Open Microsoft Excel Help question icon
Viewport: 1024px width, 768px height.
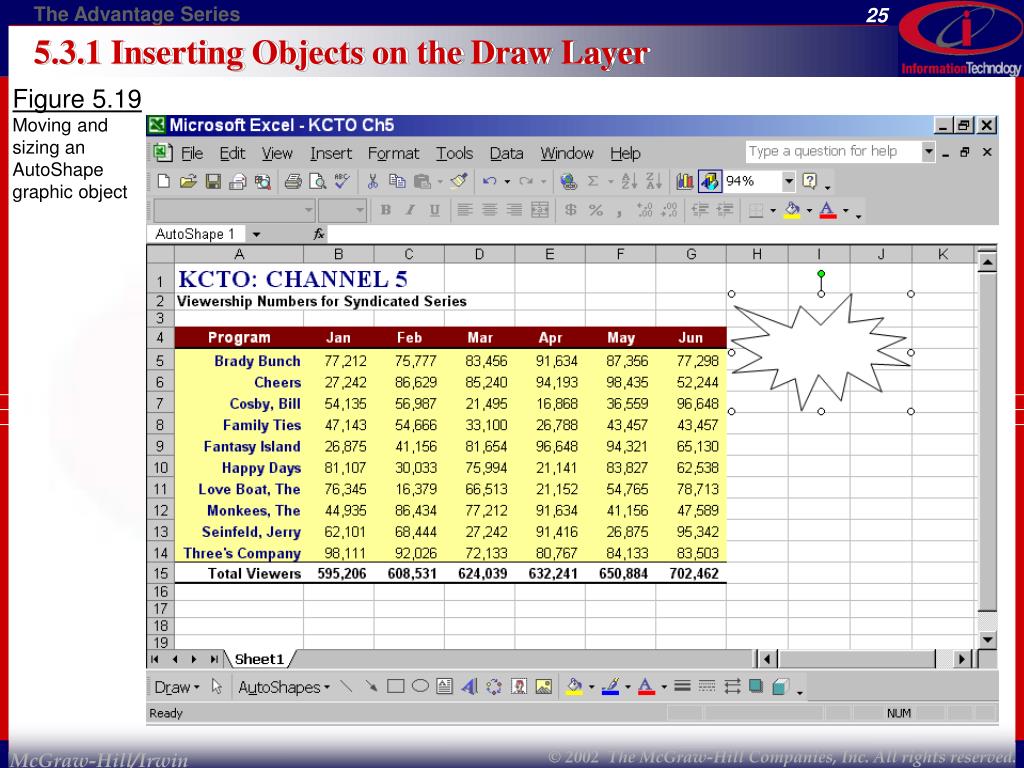[809, 181]
